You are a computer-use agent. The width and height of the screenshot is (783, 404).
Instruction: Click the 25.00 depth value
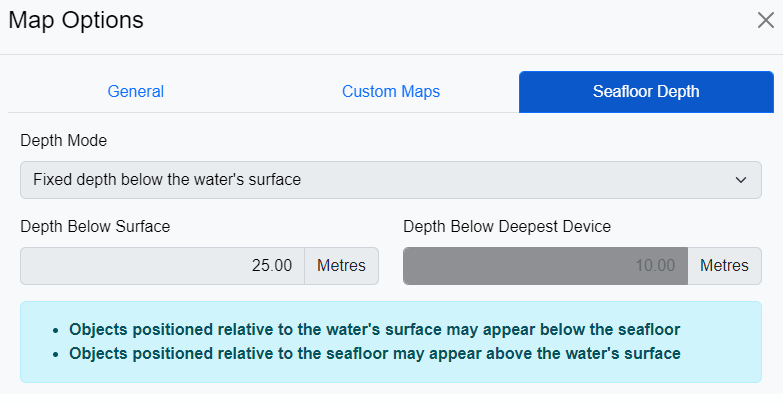[272, 266]
